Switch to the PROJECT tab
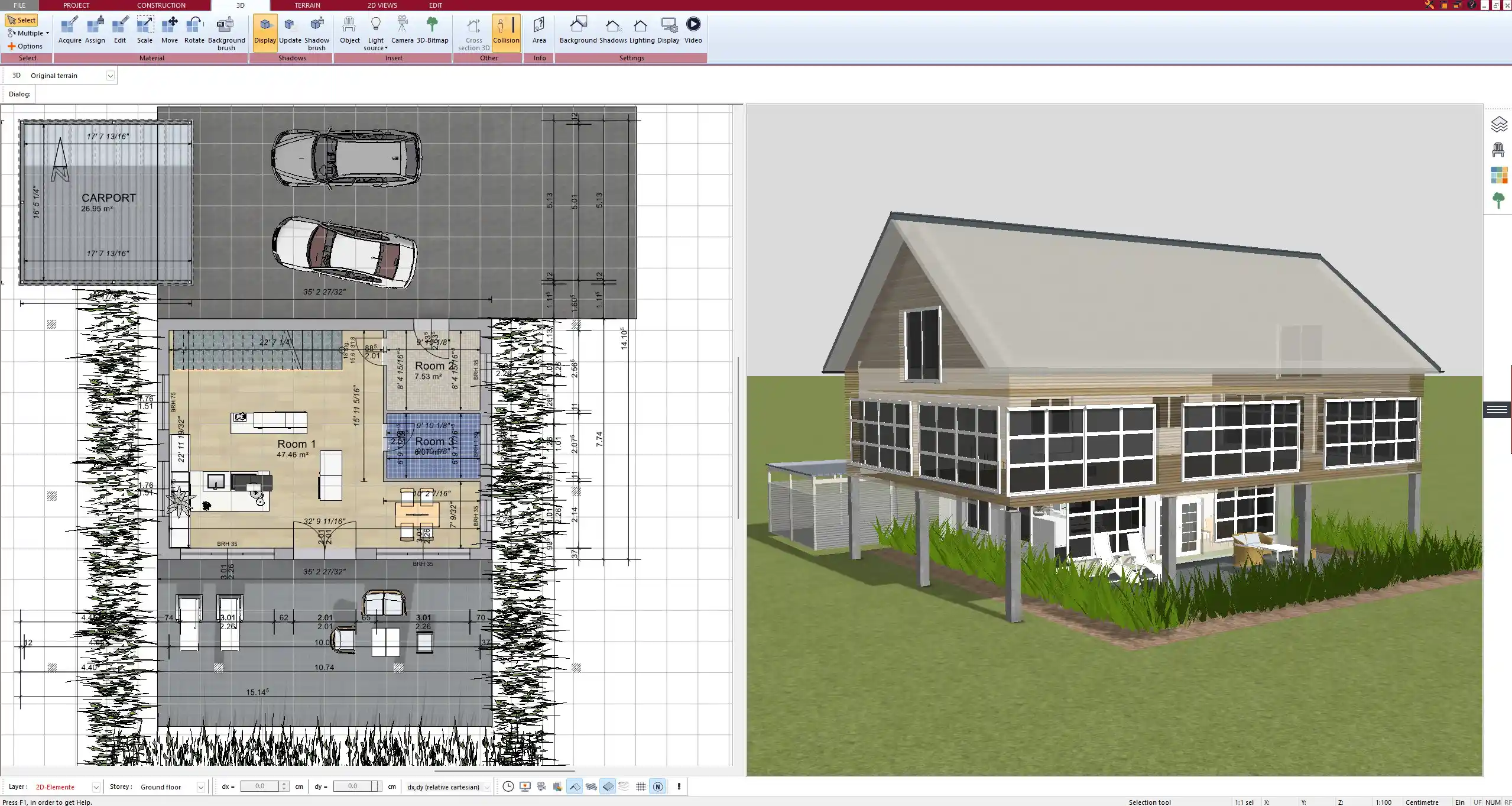This screenshot has height=806, width=1512. 76,5
